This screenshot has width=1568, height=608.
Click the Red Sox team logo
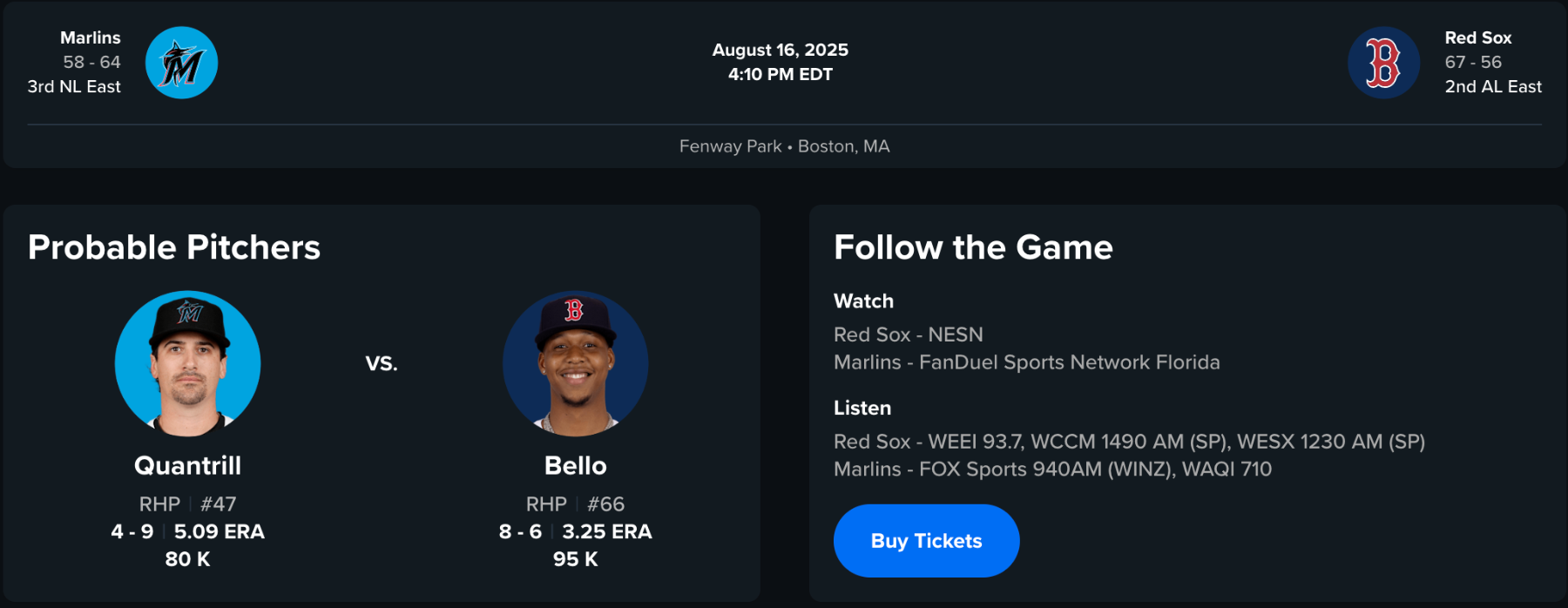pos(1383,63)
